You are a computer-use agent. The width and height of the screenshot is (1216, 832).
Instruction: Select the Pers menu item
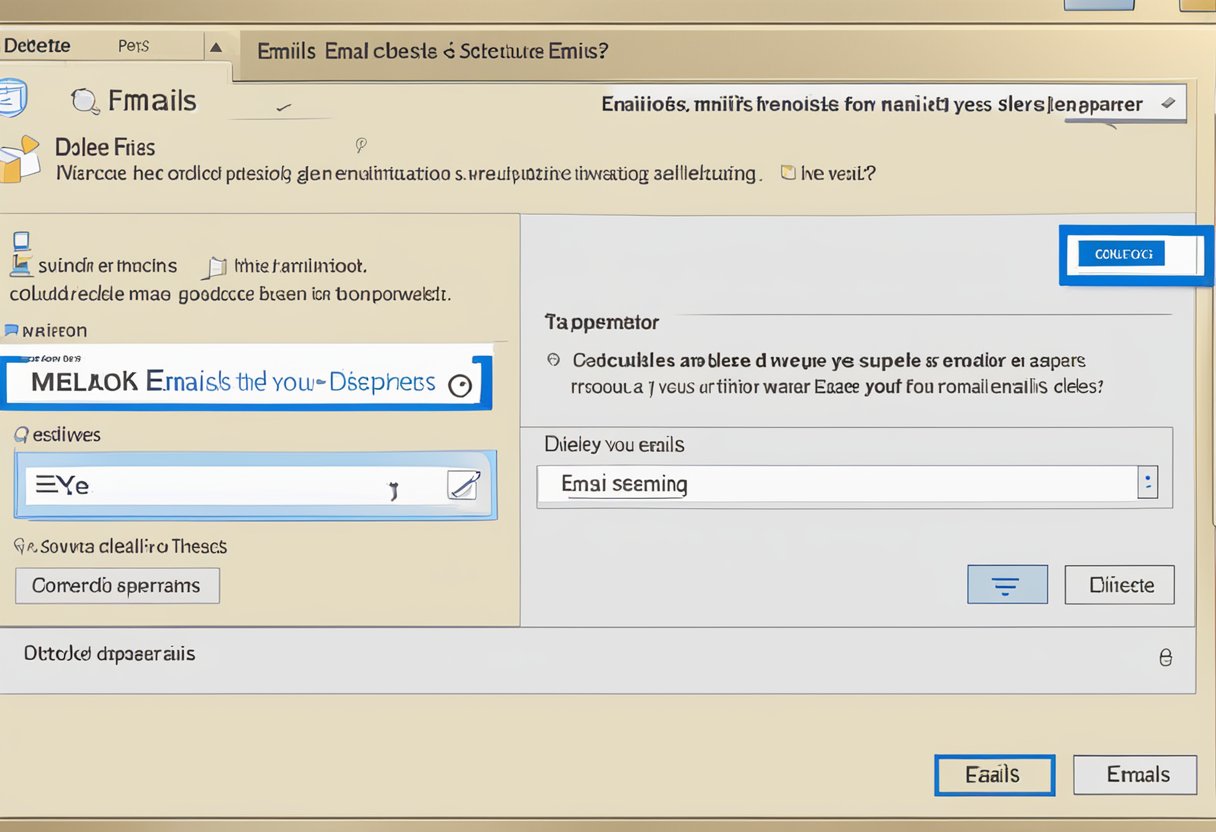(135, 45)
